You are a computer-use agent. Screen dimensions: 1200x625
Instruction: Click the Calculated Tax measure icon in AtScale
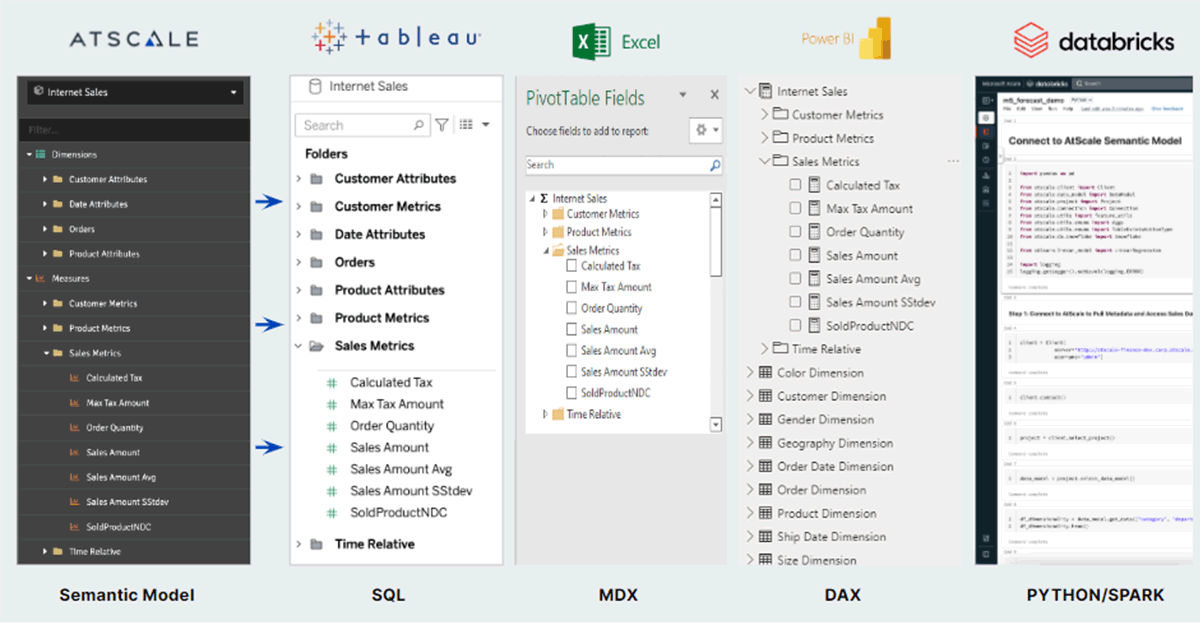(74, 378)
